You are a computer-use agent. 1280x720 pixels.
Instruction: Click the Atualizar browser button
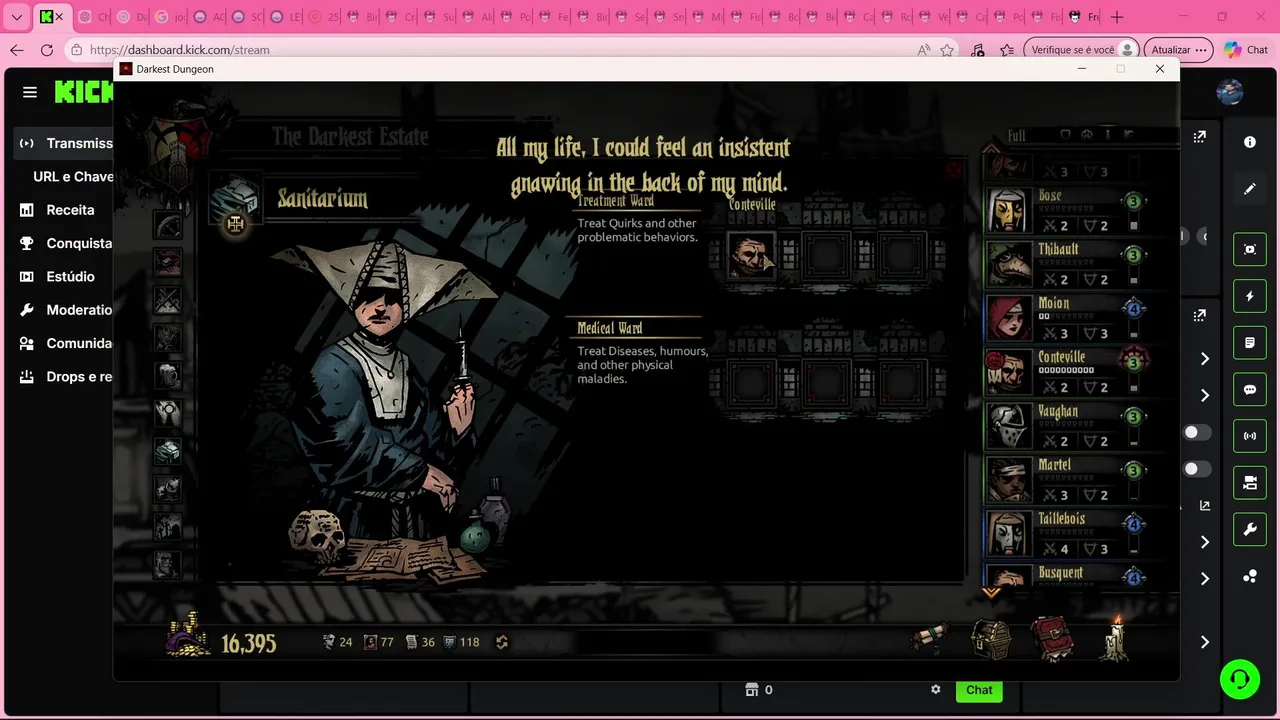click(1177, 50)
